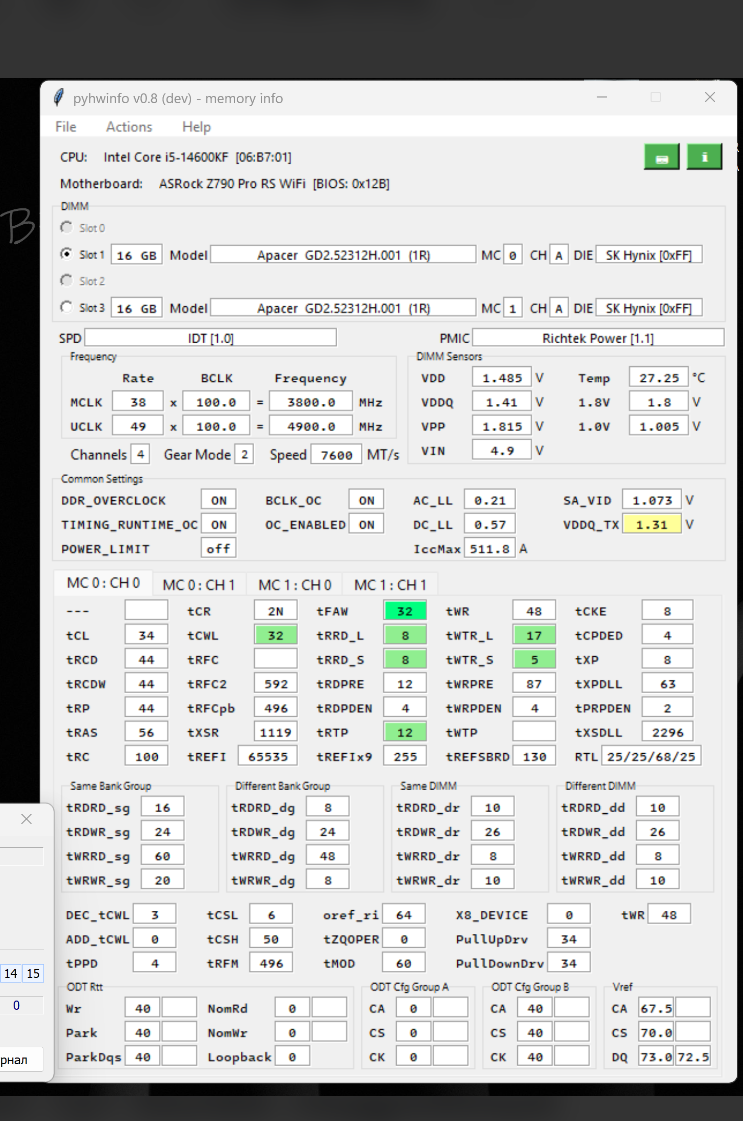Select the Slot 0 radio button

tap(67, 227)
